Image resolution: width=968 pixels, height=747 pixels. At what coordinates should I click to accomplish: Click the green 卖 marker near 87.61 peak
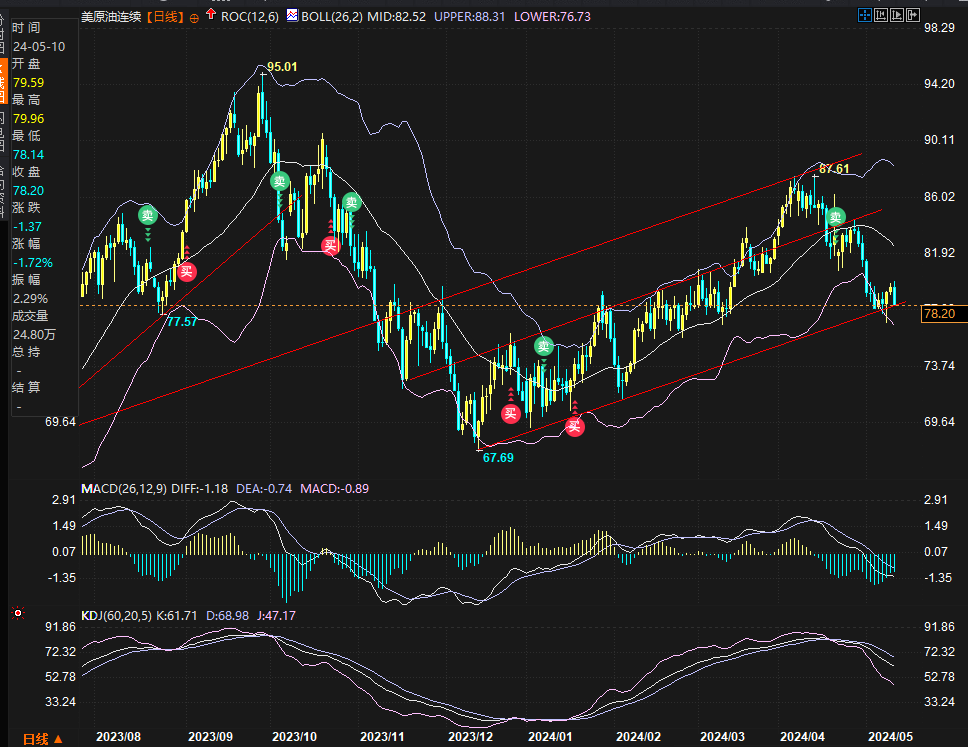(x=834, y=217)
